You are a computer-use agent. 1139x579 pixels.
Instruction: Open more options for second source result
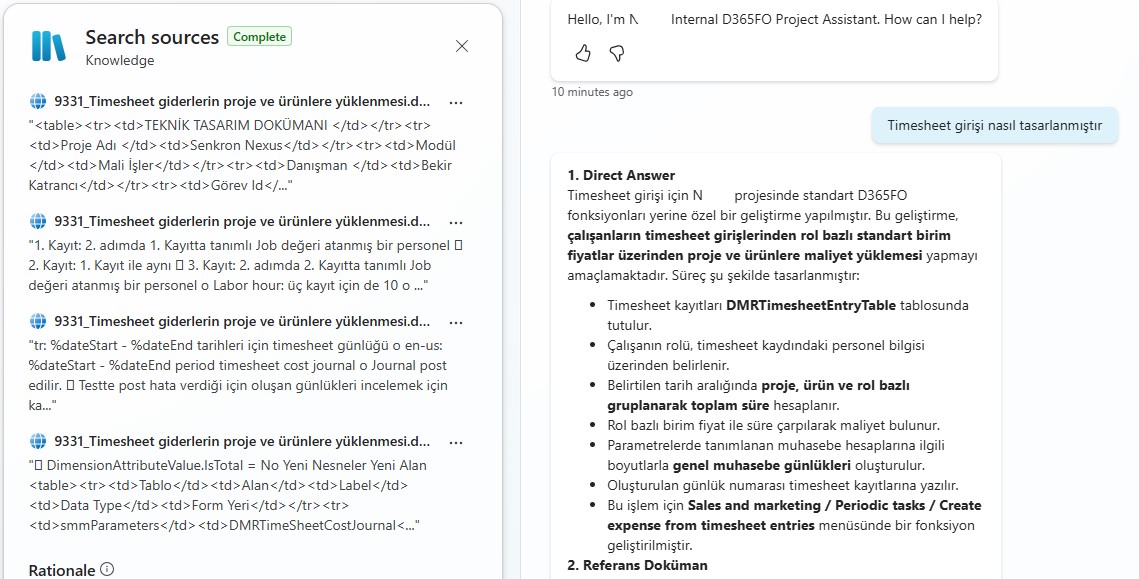[x=456, y=222]
